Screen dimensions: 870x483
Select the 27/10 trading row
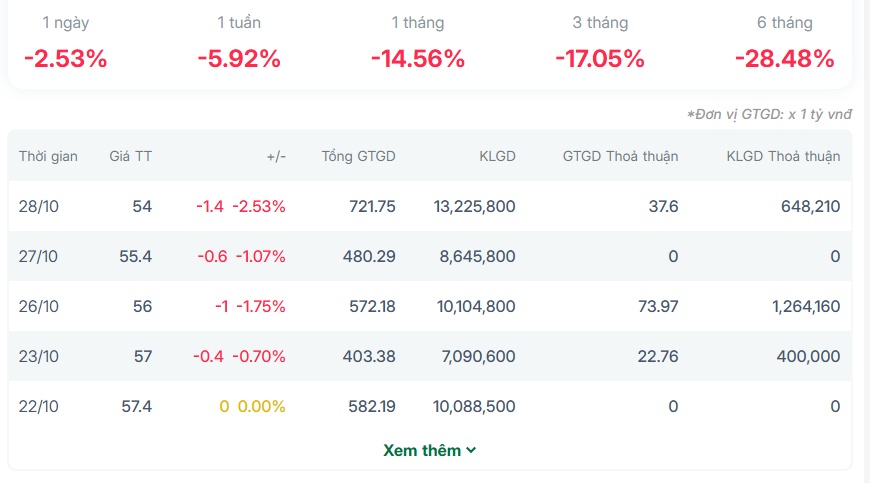click(430, 256)
